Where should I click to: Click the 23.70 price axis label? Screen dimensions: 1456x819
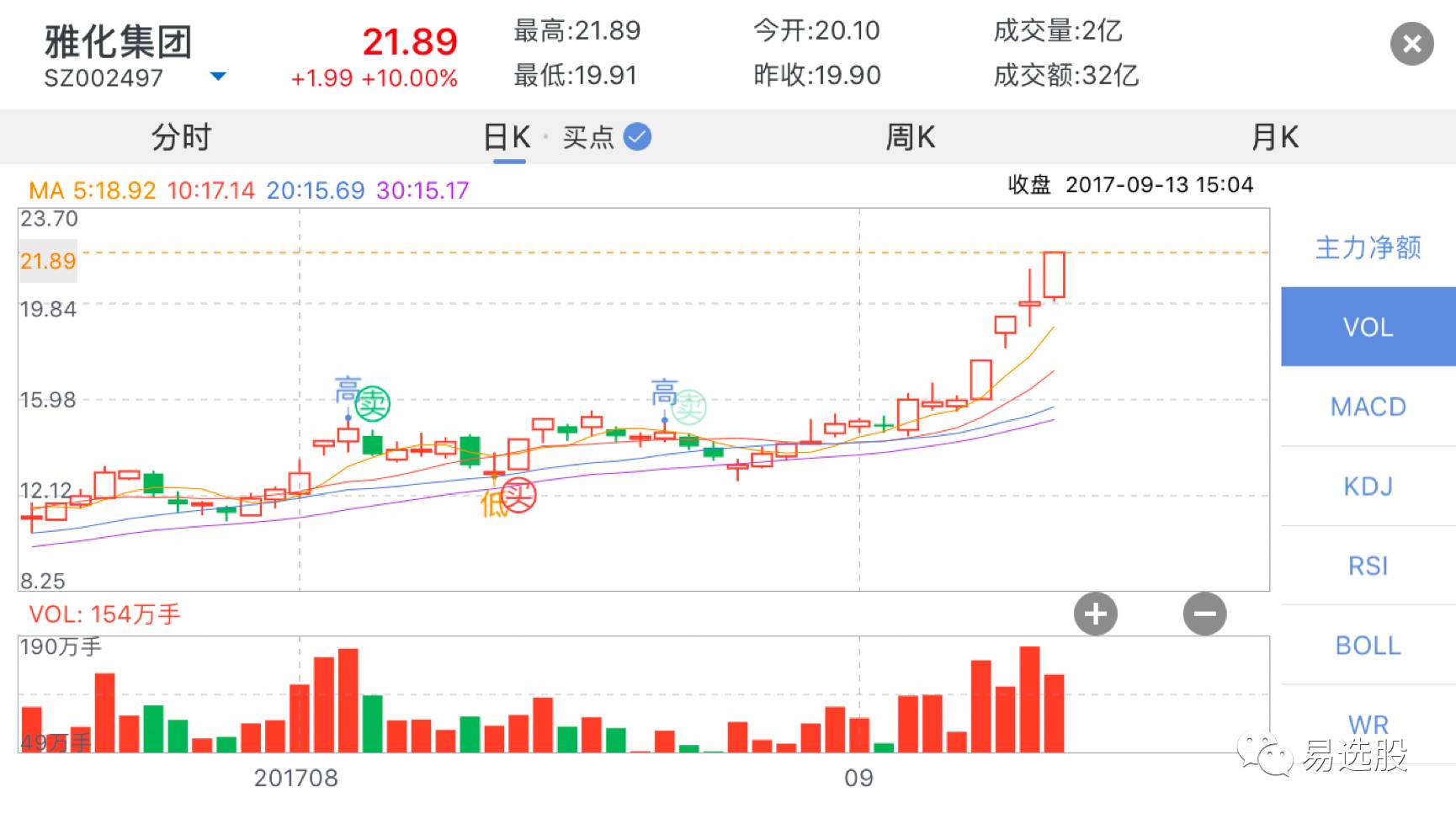click(x=49, y=219)
